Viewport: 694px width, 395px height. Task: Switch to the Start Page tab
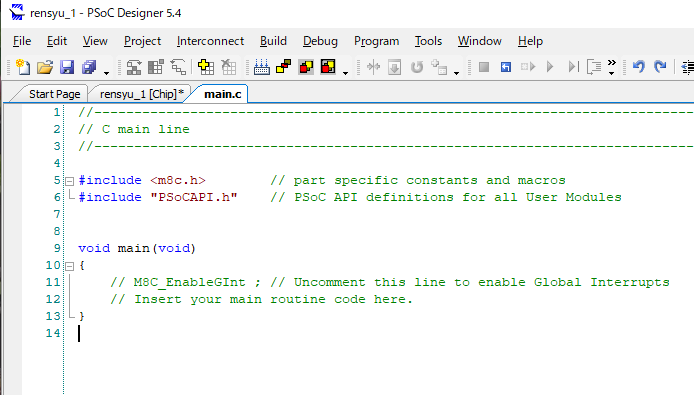(54, 94)
